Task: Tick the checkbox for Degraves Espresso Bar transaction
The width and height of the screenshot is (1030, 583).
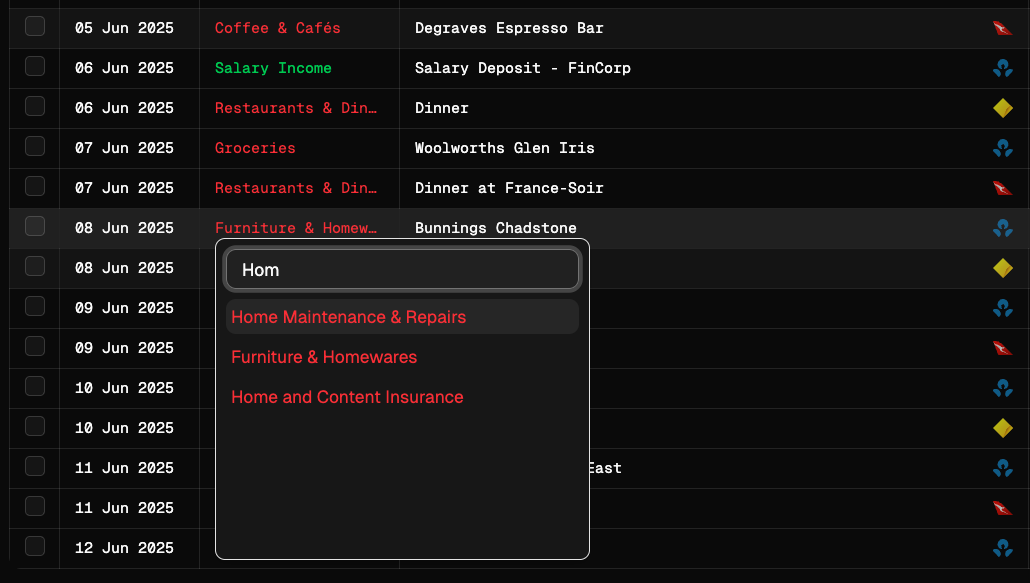Action: (x=35, y=27)
